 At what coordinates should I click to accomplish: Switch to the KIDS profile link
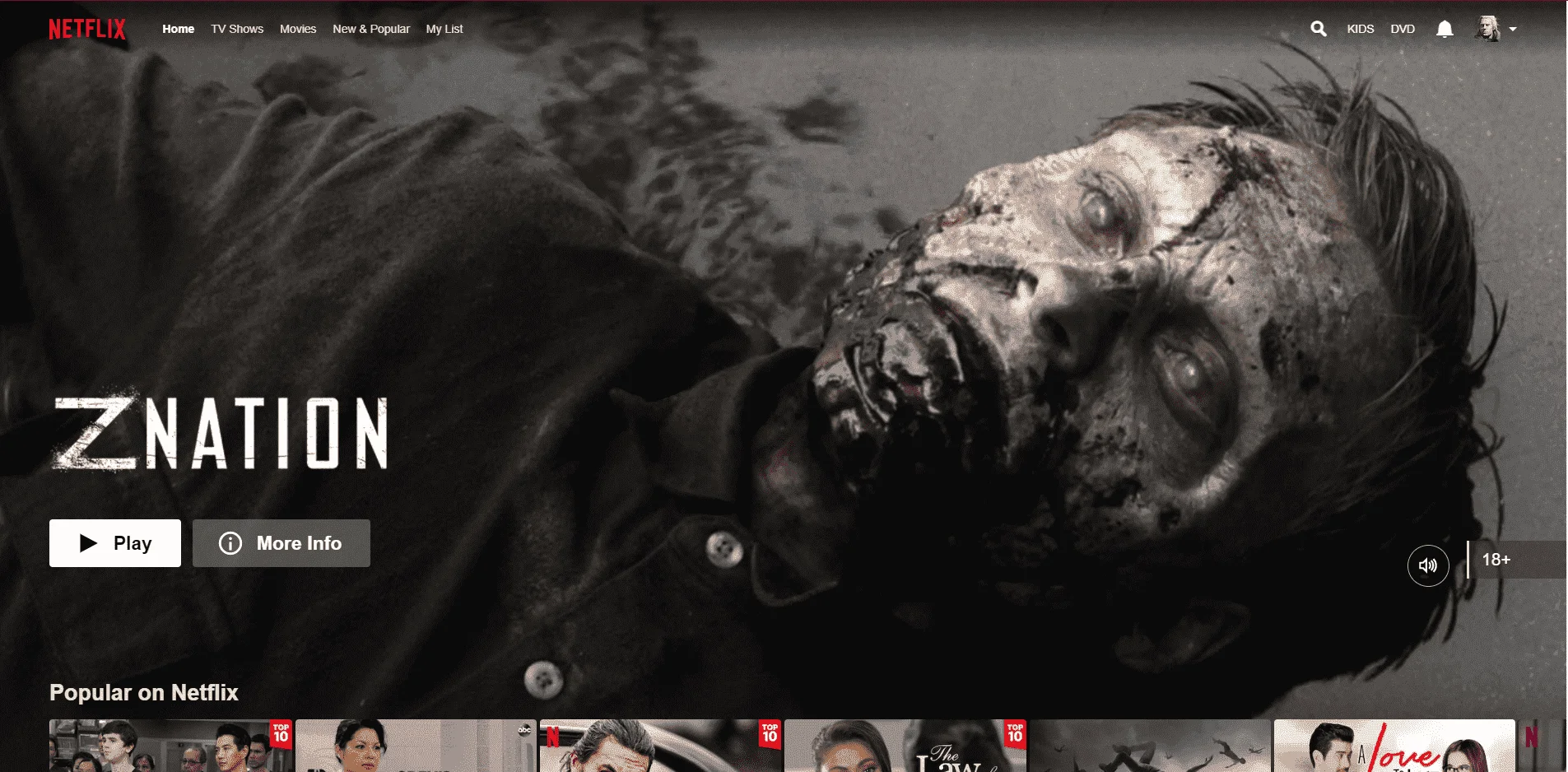(1361, 29)
